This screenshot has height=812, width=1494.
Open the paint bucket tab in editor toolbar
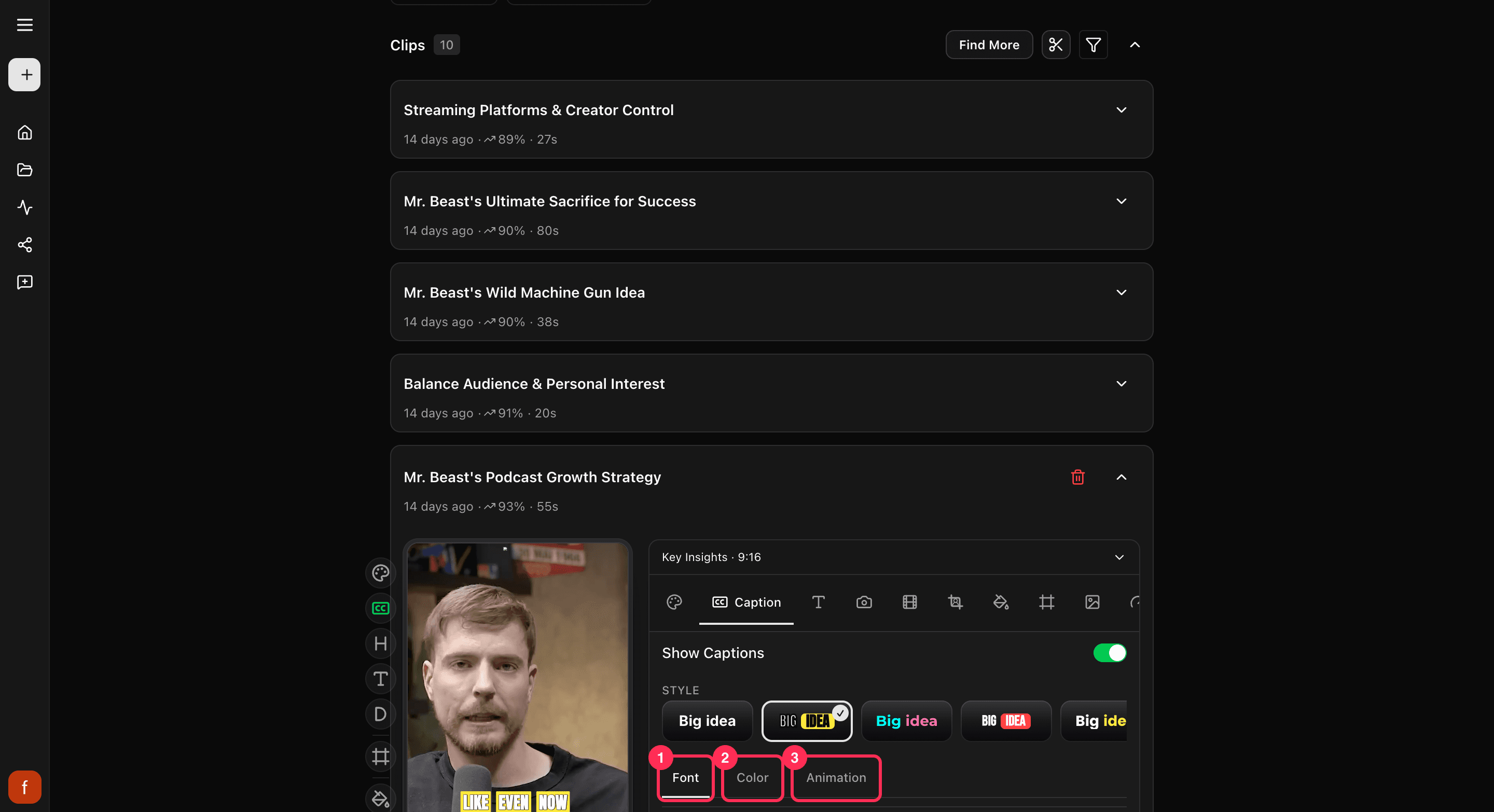pos(1001,602)
